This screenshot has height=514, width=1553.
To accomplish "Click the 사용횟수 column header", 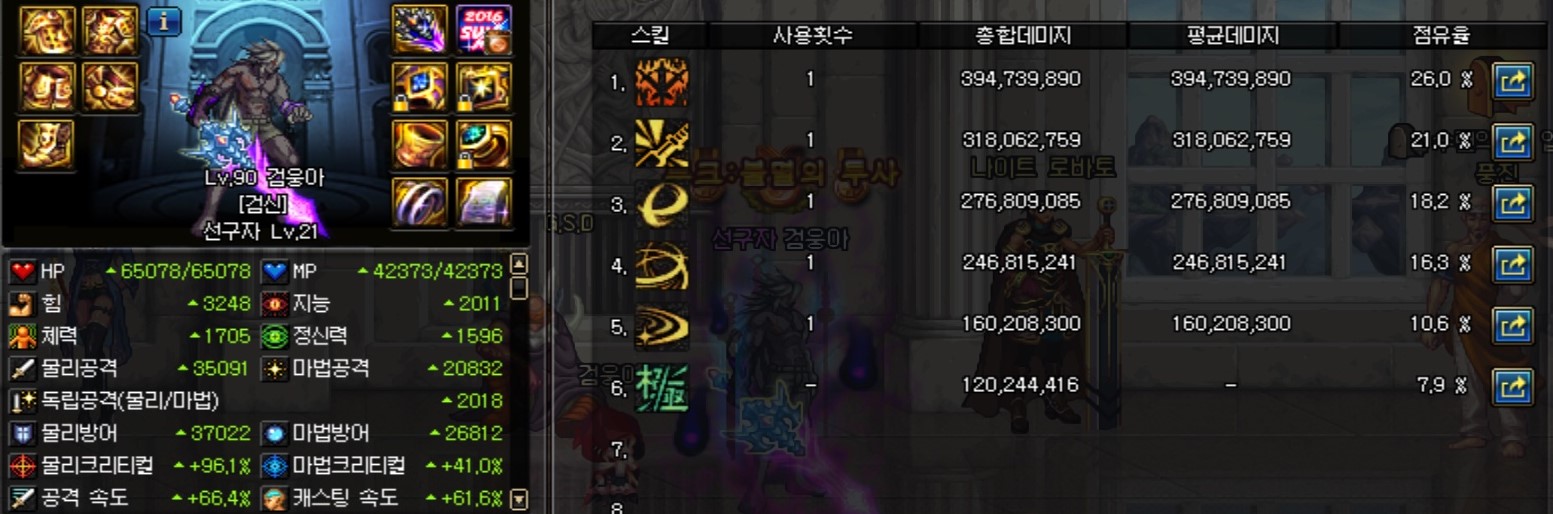I will click(x=813, y=36).
